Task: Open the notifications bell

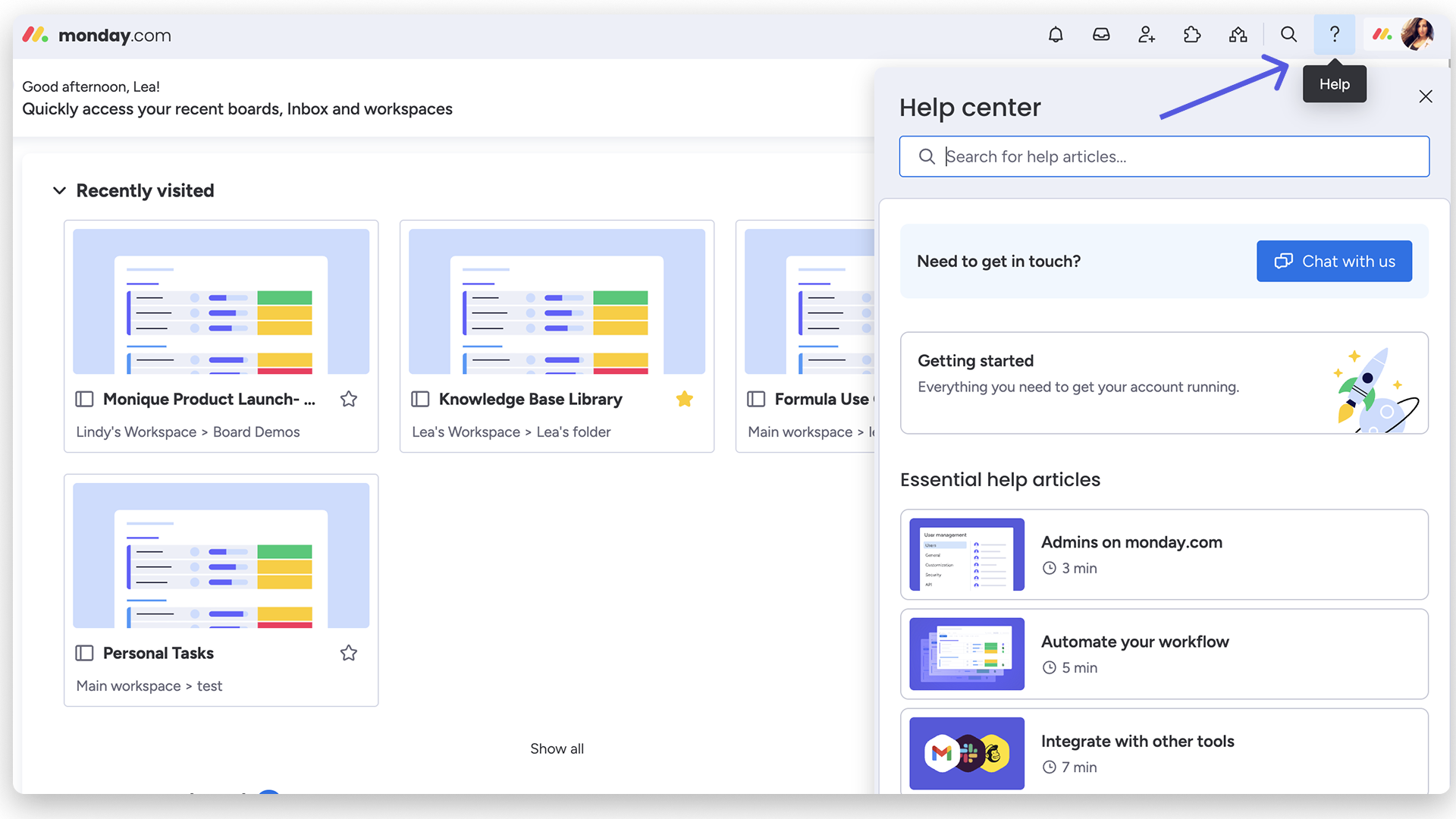Action: tap(1056, 34)
